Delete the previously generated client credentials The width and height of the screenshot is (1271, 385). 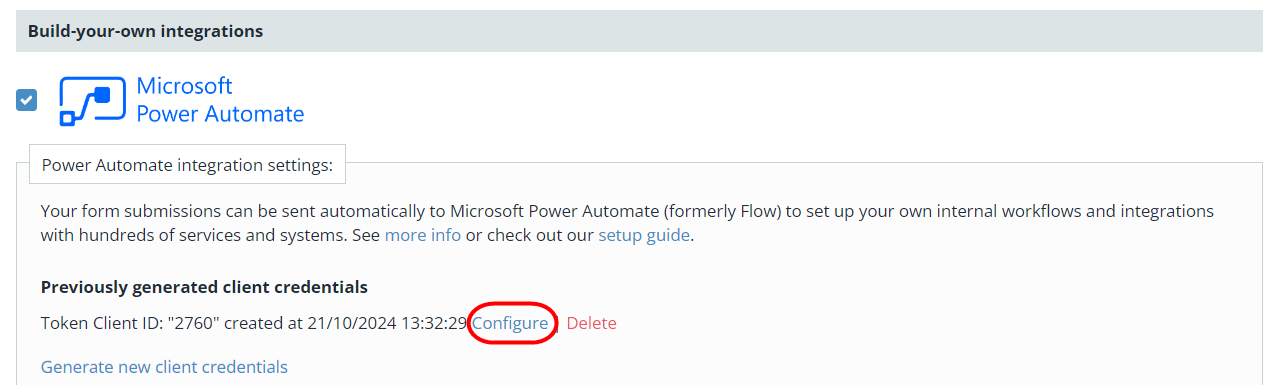coord(591,323)
